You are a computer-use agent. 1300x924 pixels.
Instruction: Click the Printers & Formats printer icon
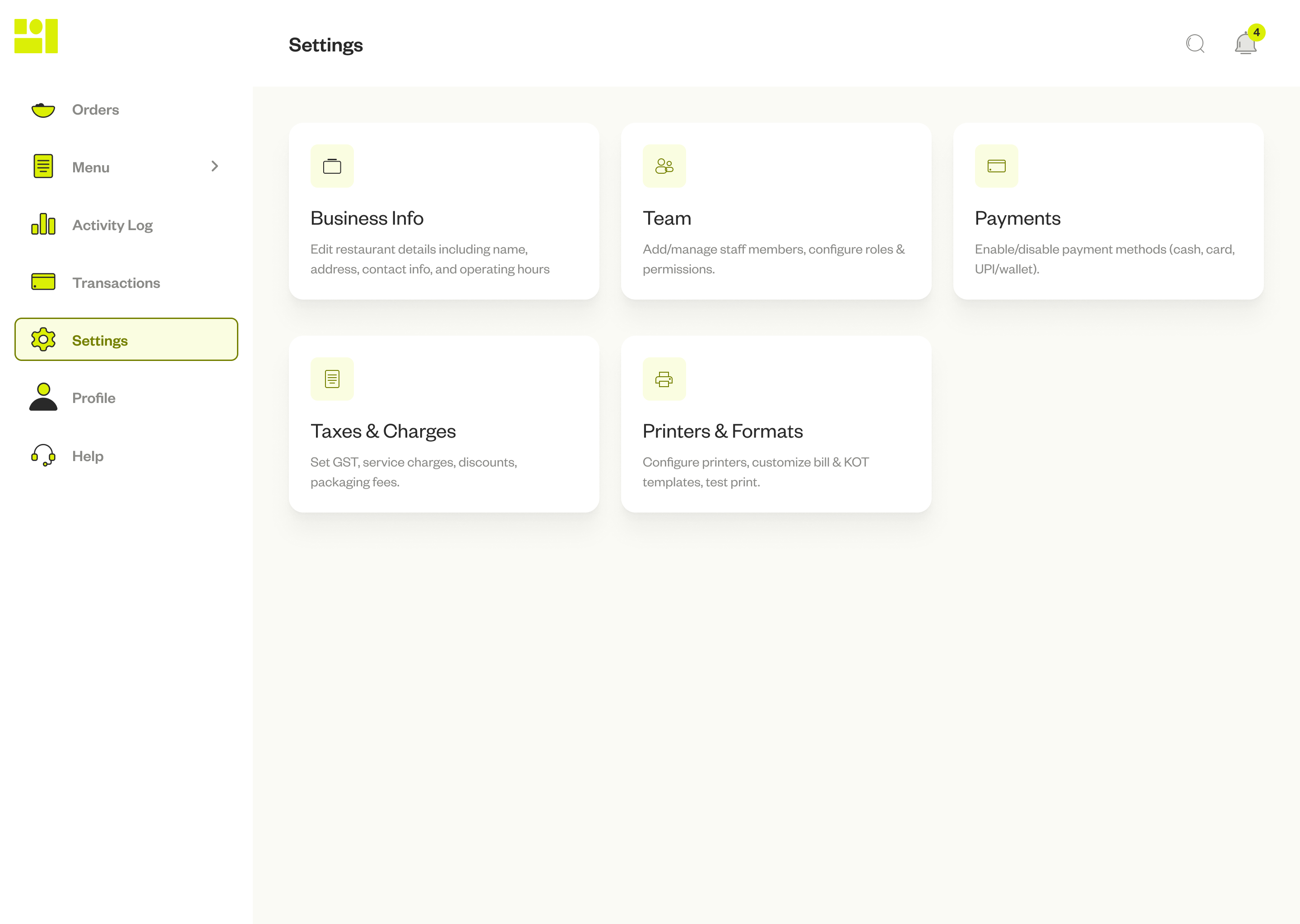tap(664, 379)
